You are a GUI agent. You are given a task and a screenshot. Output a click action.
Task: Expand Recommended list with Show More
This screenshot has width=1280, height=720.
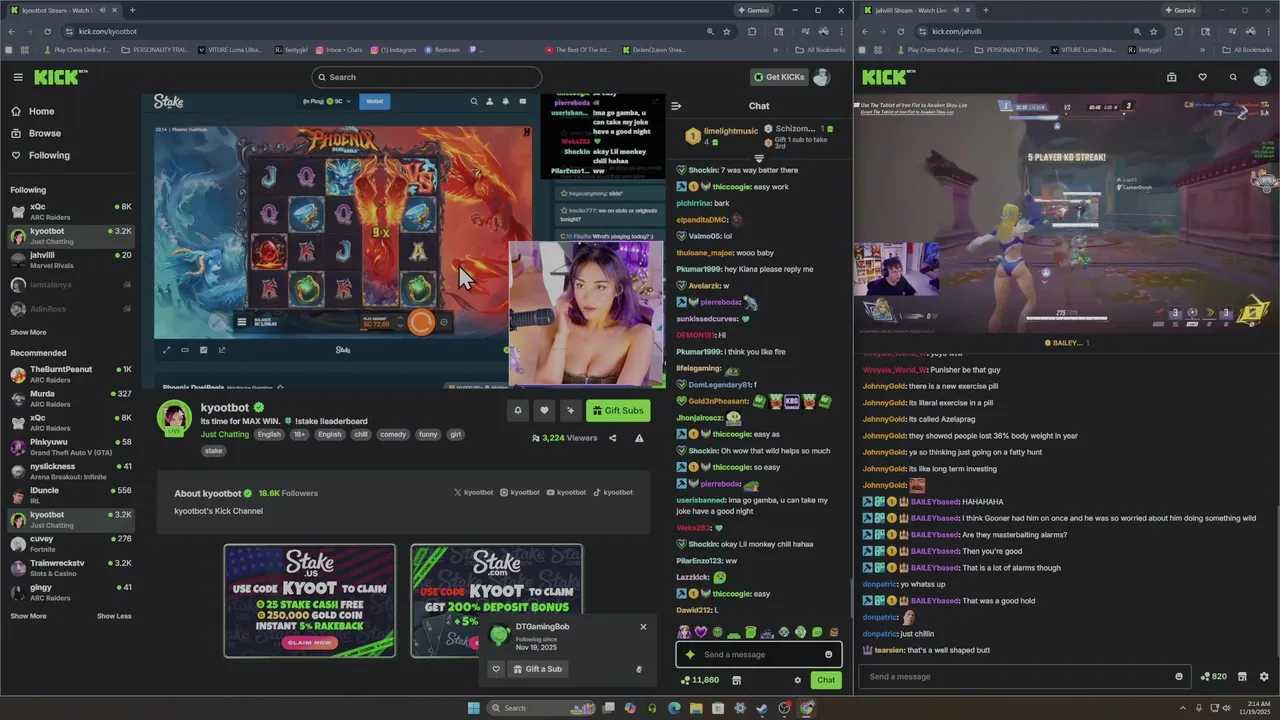tap(28, 616)
